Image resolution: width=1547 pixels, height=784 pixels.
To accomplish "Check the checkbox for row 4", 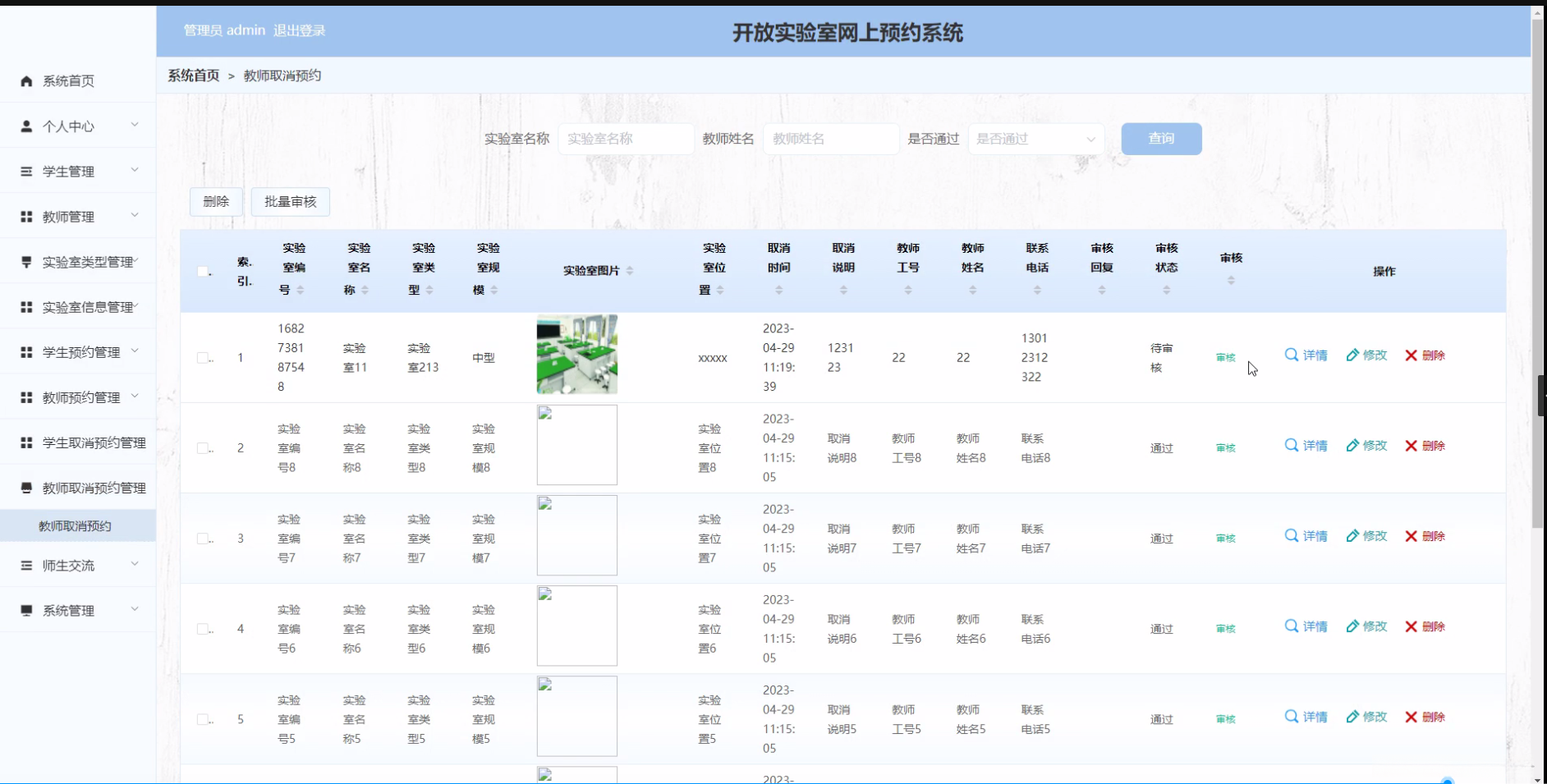I will (203, 628).
